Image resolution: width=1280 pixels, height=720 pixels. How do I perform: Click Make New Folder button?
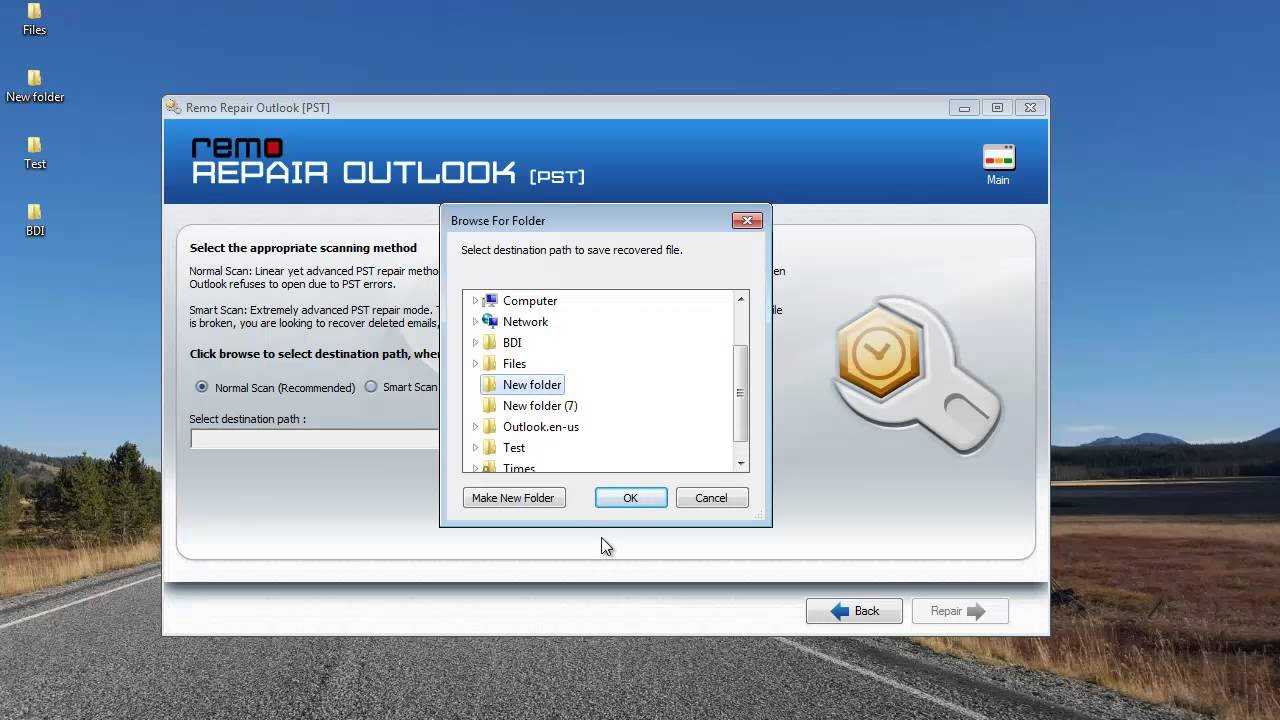pyautogui.click(x=514, y=498)
